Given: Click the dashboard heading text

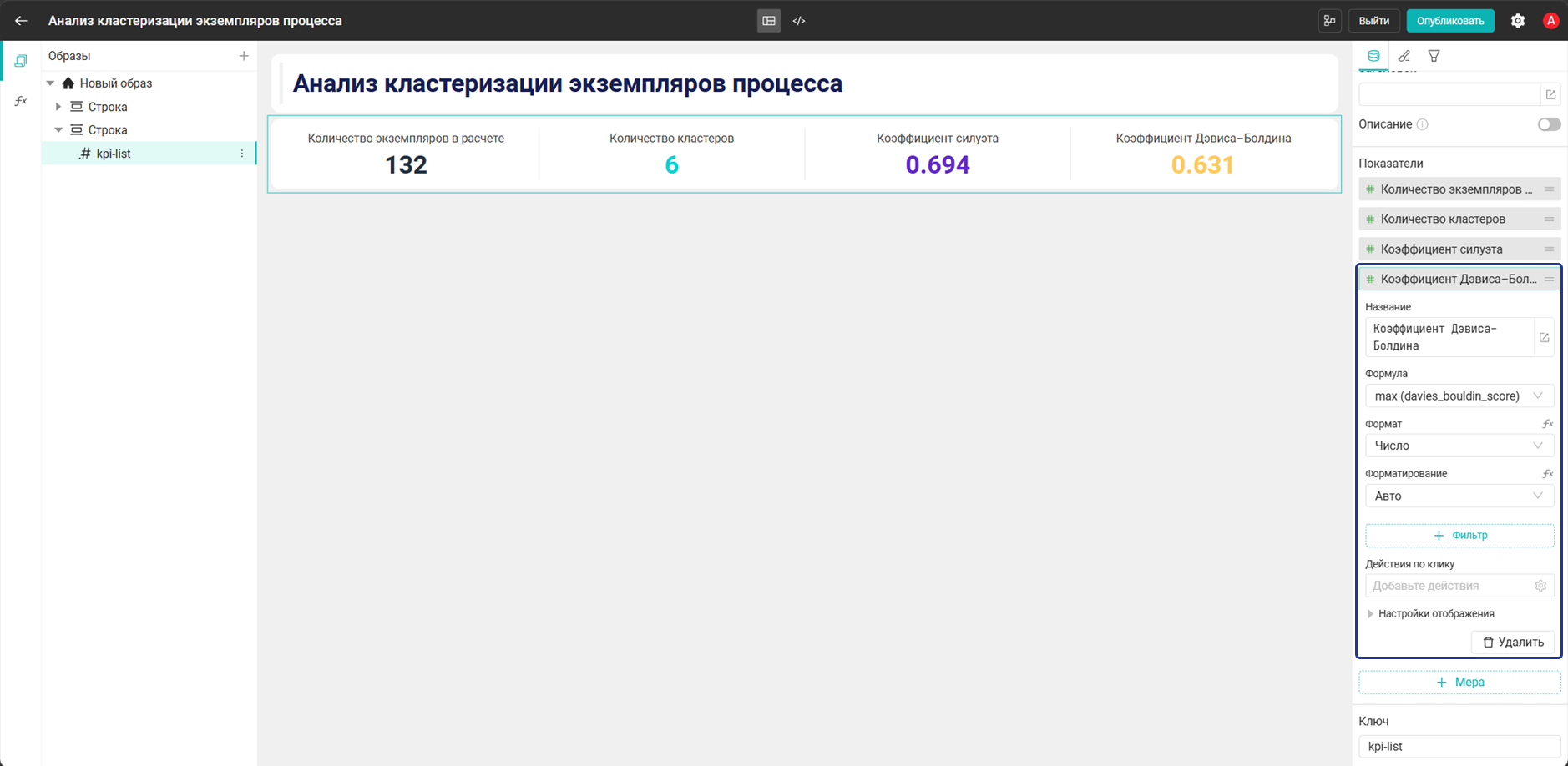Looking at the screenshot, I should 568,83.
